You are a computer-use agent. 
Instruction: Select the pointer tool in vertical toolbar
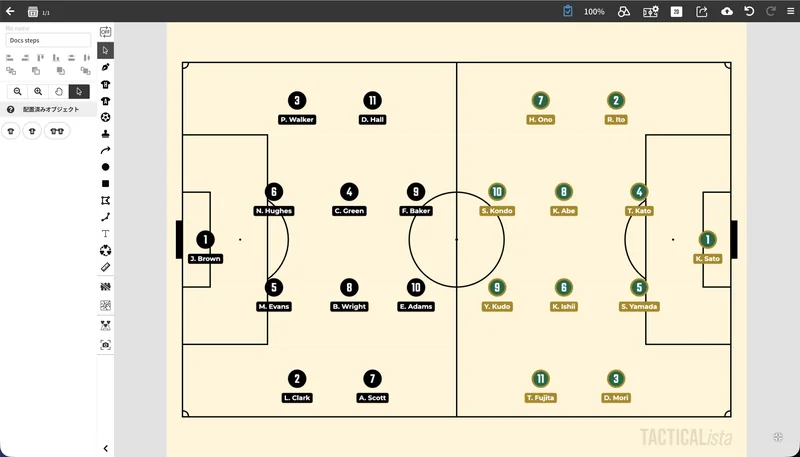[x=105, y=50]
